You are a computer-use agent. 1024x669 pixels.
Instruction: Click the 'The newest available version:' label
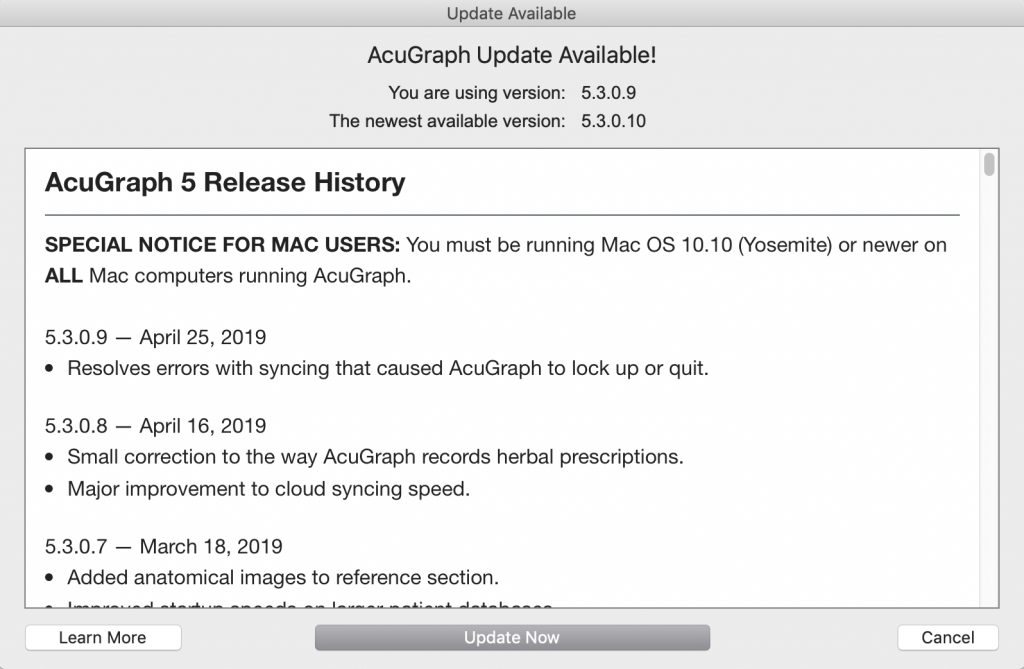pyautogui.click(x=447, y=121)
